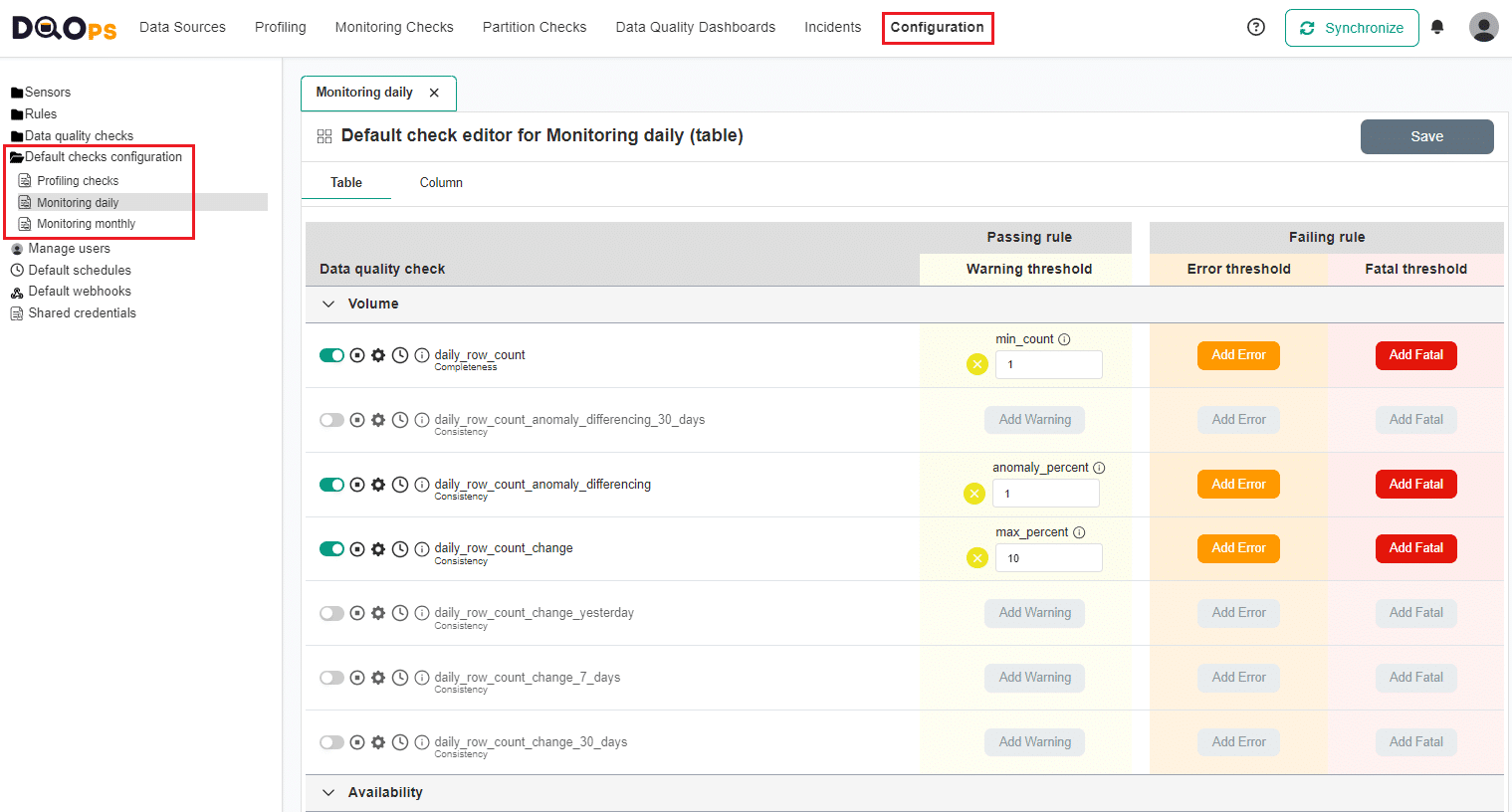Click the info icon next to min_count label

(x=1064, y=339)
